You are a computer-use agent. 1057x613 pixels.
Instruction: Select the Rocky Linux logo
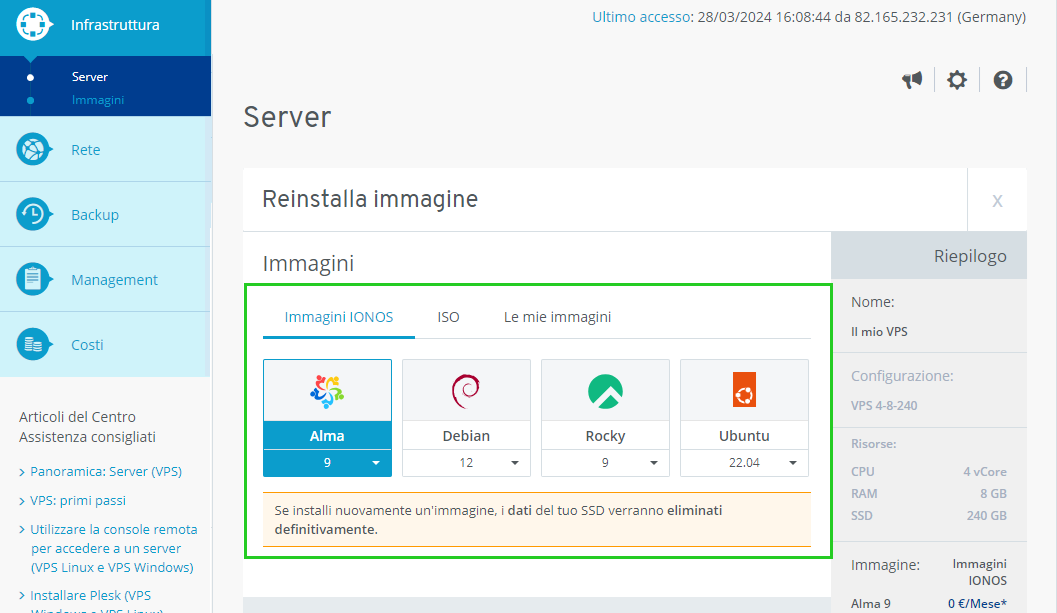[x=605, y=391]
